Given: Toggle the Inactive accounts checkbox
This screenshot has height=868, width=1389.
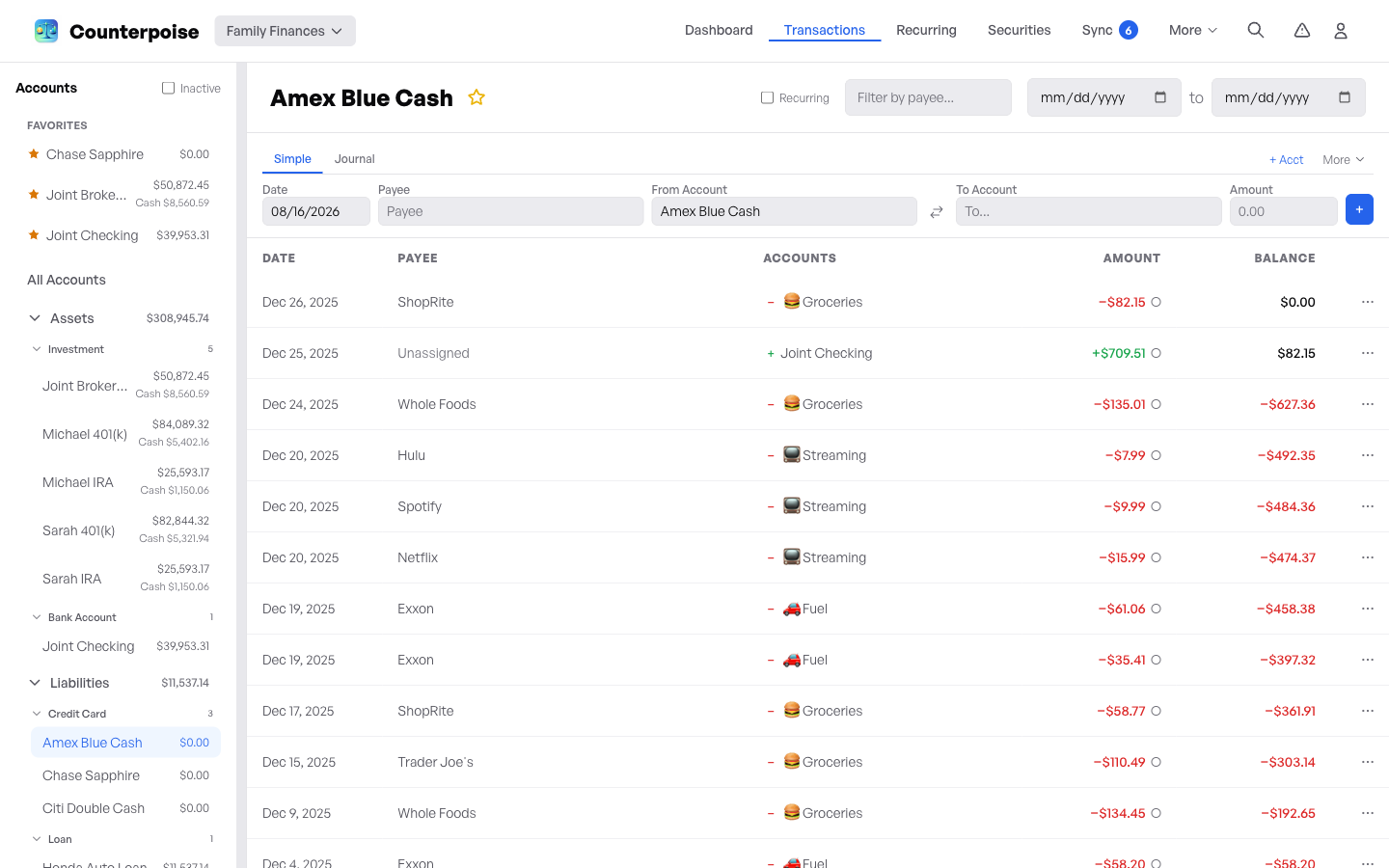Looking at the screenshot, I should pyautogui.click(x=168, y=88).
